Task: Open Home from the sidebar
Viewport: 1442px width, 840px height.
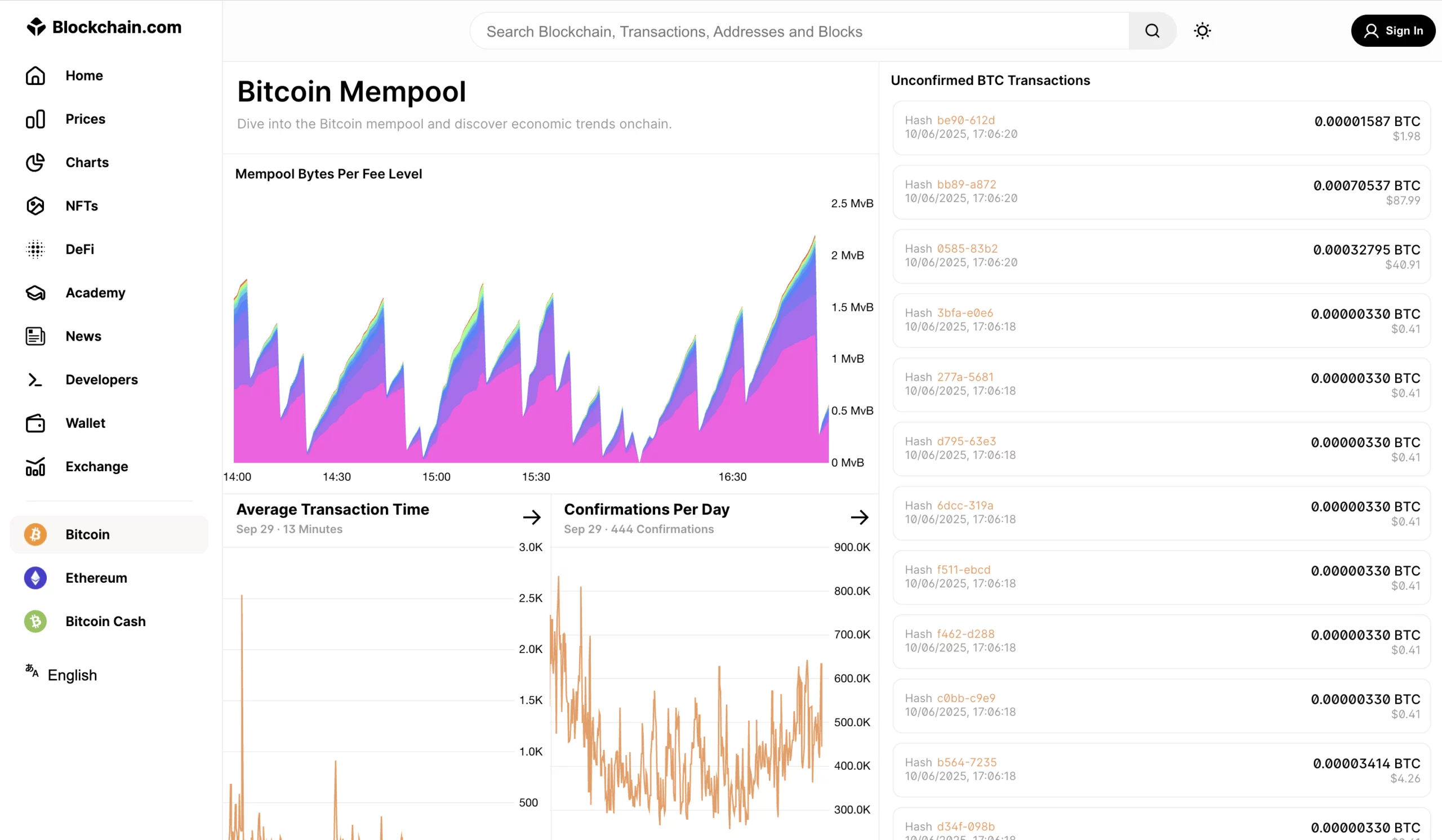Action: (83, 75)
